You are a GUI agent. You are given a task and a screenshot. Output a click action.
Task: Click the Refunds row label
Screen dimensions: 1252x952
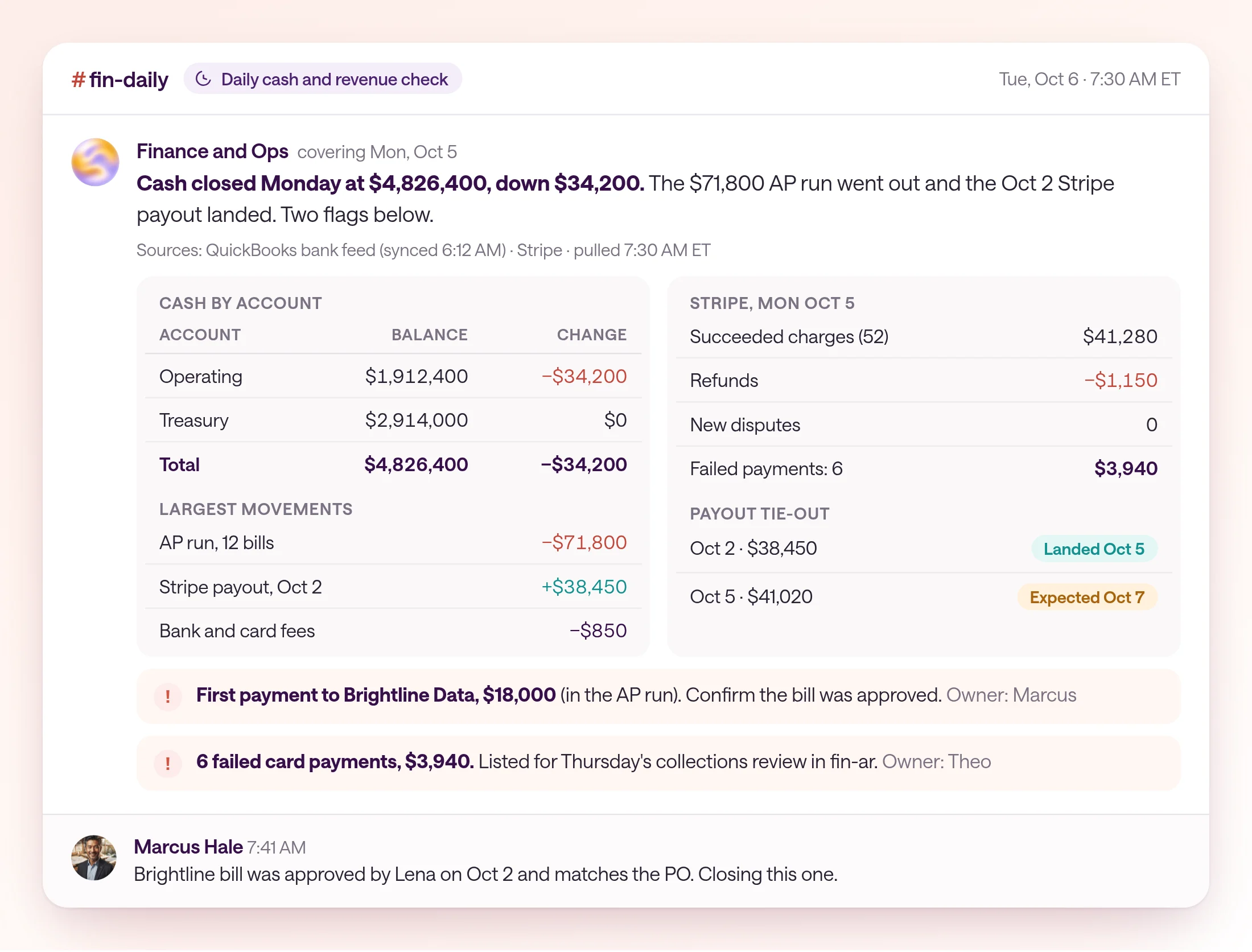click(x=724, y=381)
